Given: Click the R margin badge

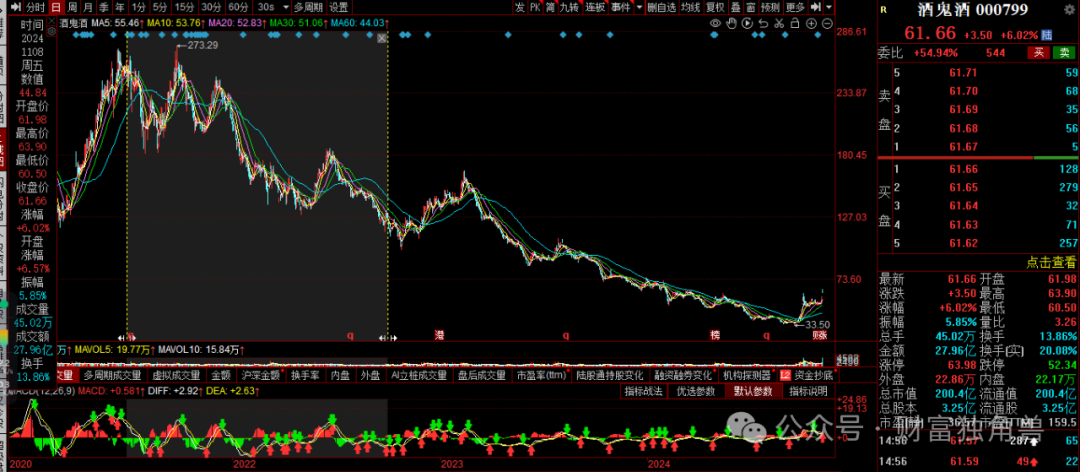Looking at the screenshot, I should [x=884, y=10].
